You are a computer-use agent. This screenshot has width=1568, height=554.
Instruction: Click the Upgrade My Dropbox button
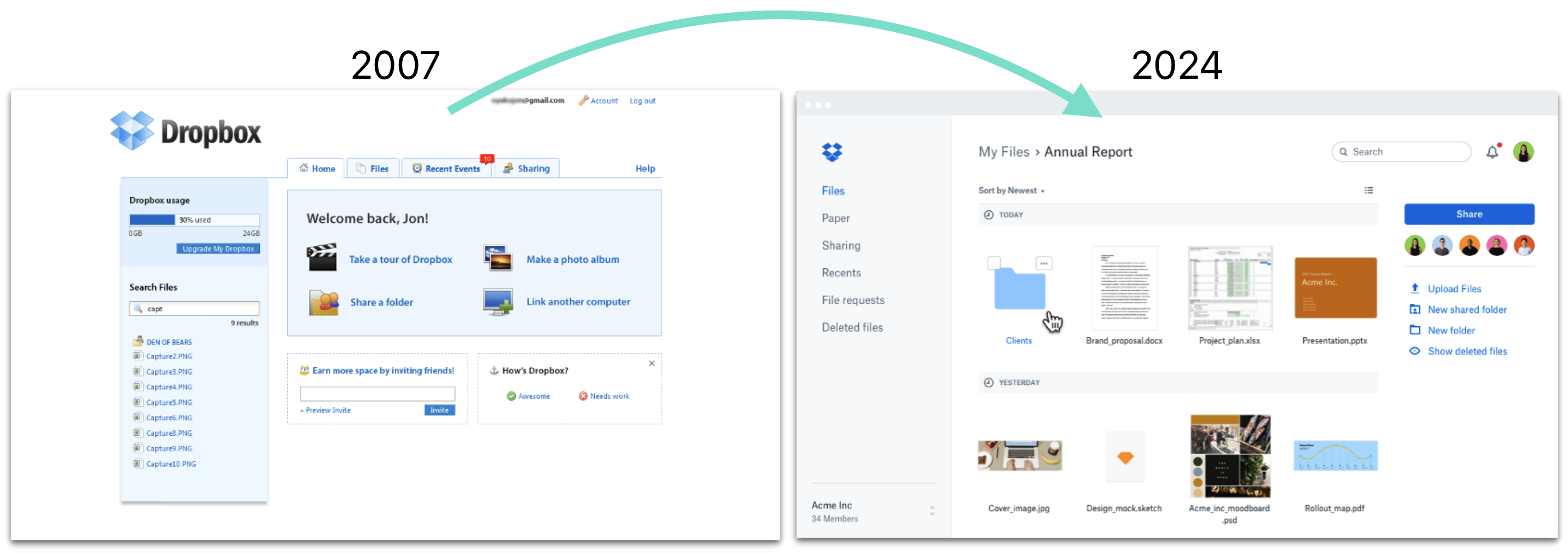point(218,249)
